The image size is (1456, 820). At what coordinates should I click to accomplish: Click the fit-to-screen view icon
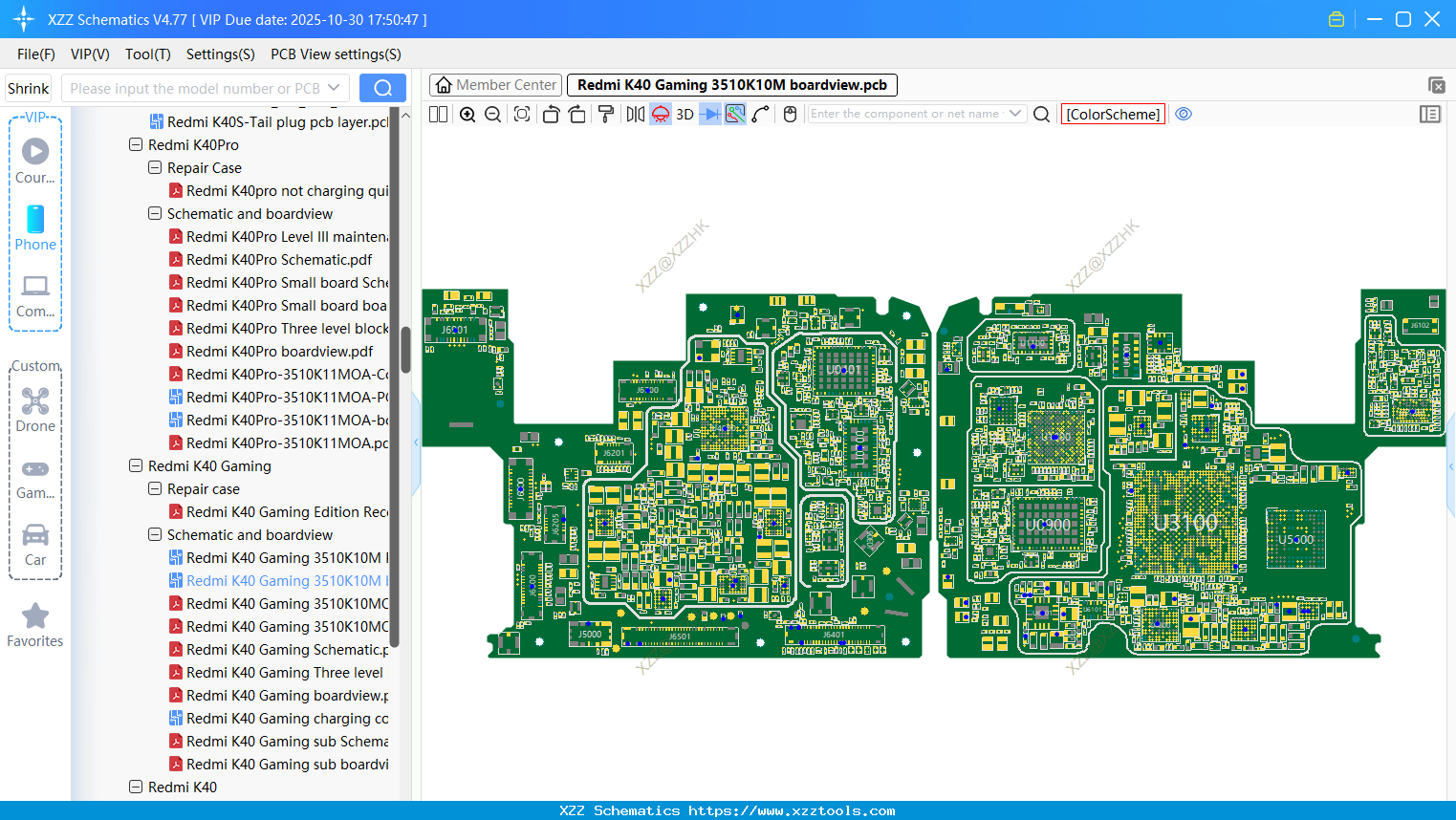click(522, 115)
